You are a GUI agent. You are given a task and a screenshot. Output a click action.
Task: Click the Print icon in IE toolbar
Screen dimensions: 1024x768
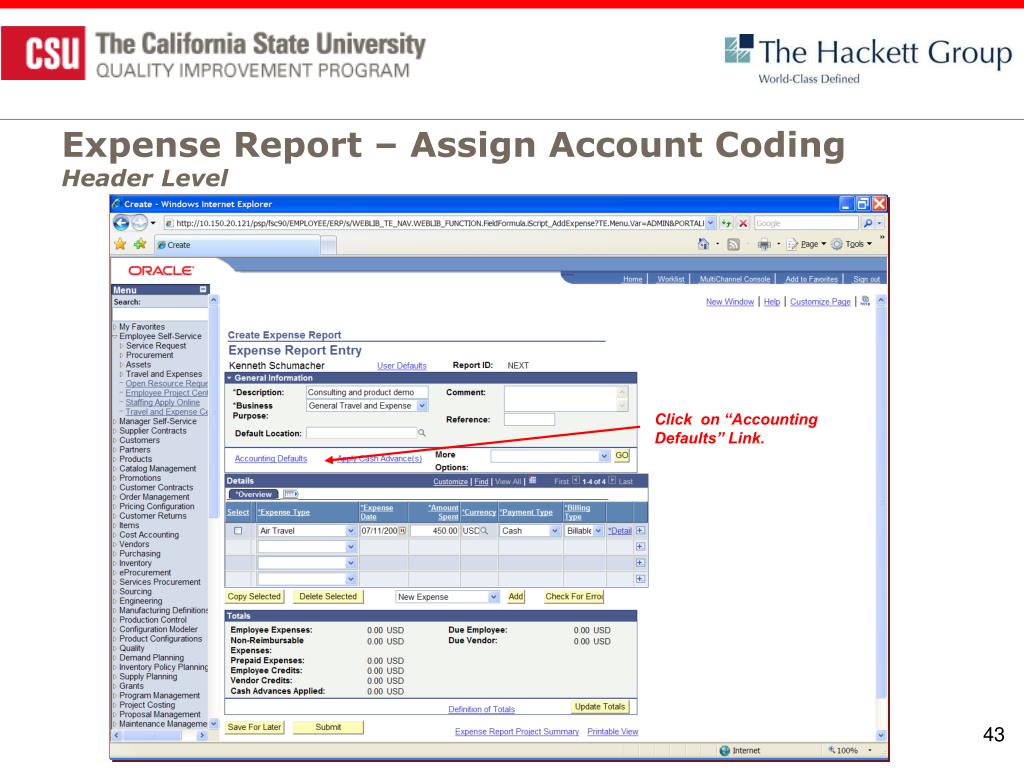(x=764, y=244)
